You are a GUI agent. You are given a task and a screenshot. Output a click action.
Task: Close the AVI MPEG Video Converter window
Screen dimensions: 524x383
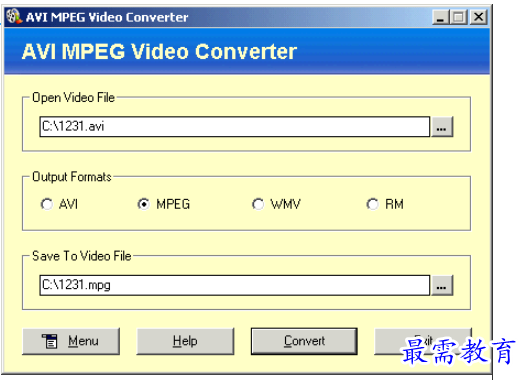click(478, 17)
